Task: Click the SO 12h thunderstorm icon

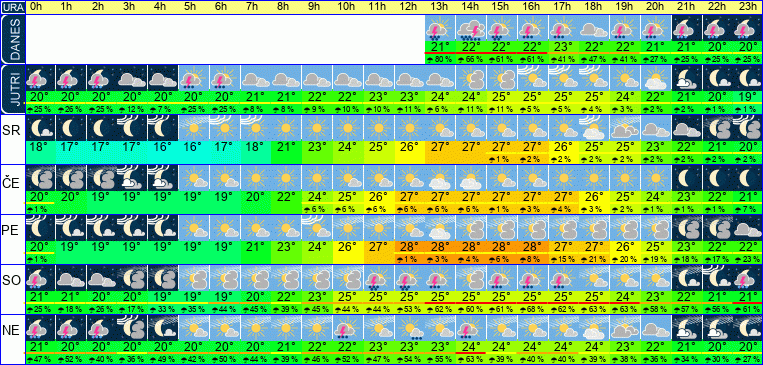Action: point(409,278)
